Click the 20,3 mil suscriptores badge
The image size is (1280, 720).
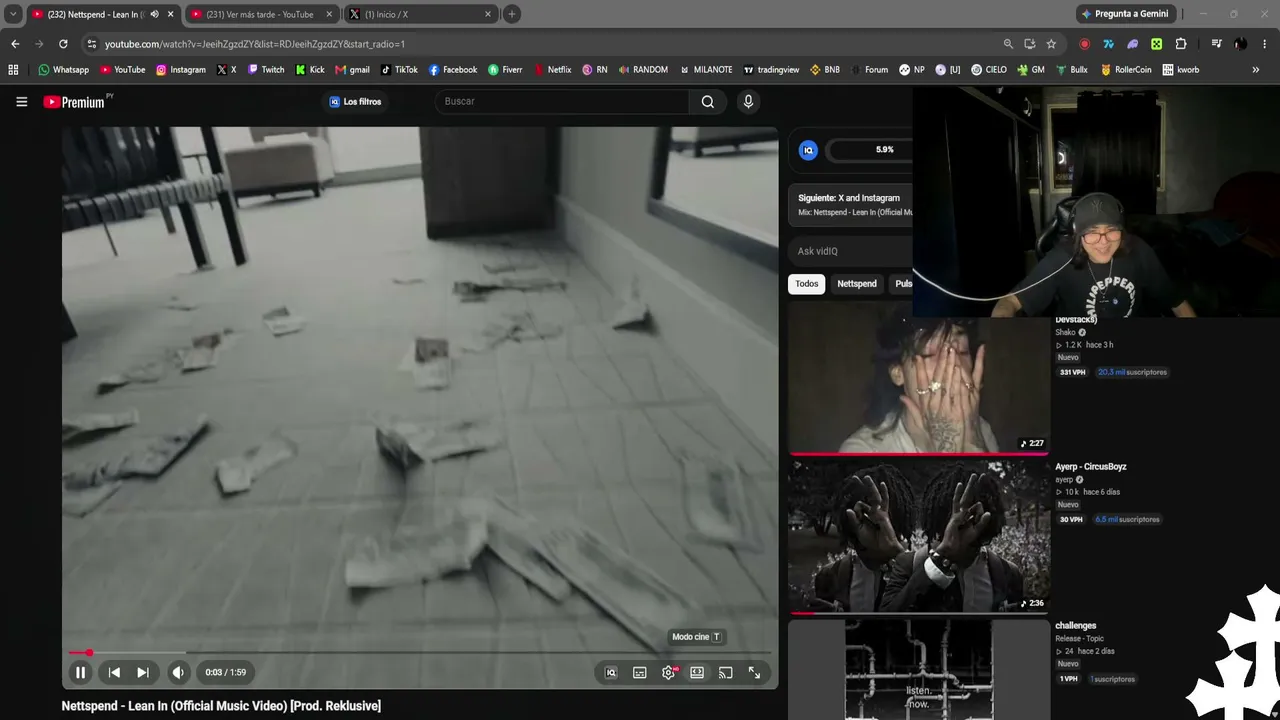point(1132,372)
